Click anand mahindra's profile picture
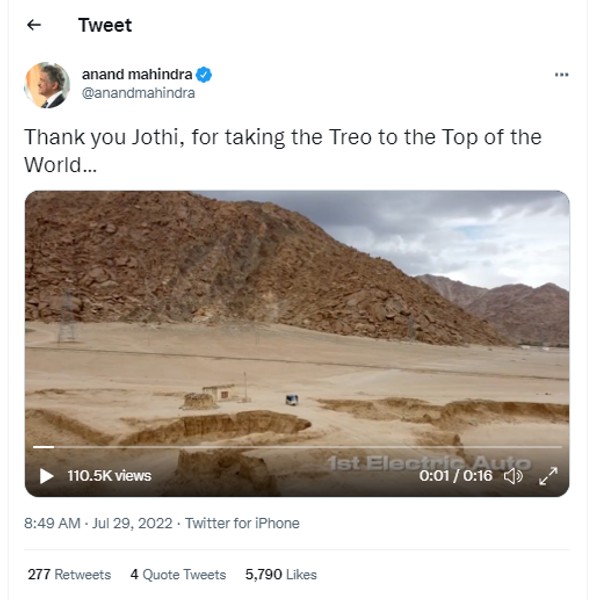 pyautogui.click(x=47, y=84)
